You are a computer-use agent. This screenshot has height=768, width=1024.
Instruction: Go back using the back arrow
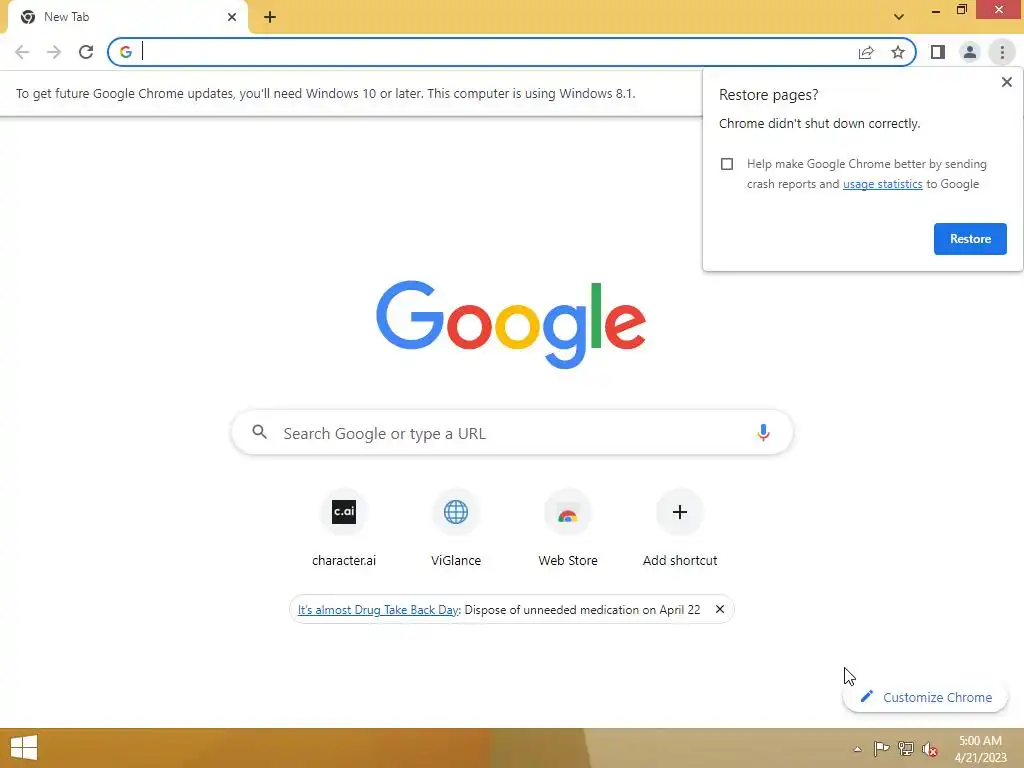pyautogui.click(x=22, y=52)
